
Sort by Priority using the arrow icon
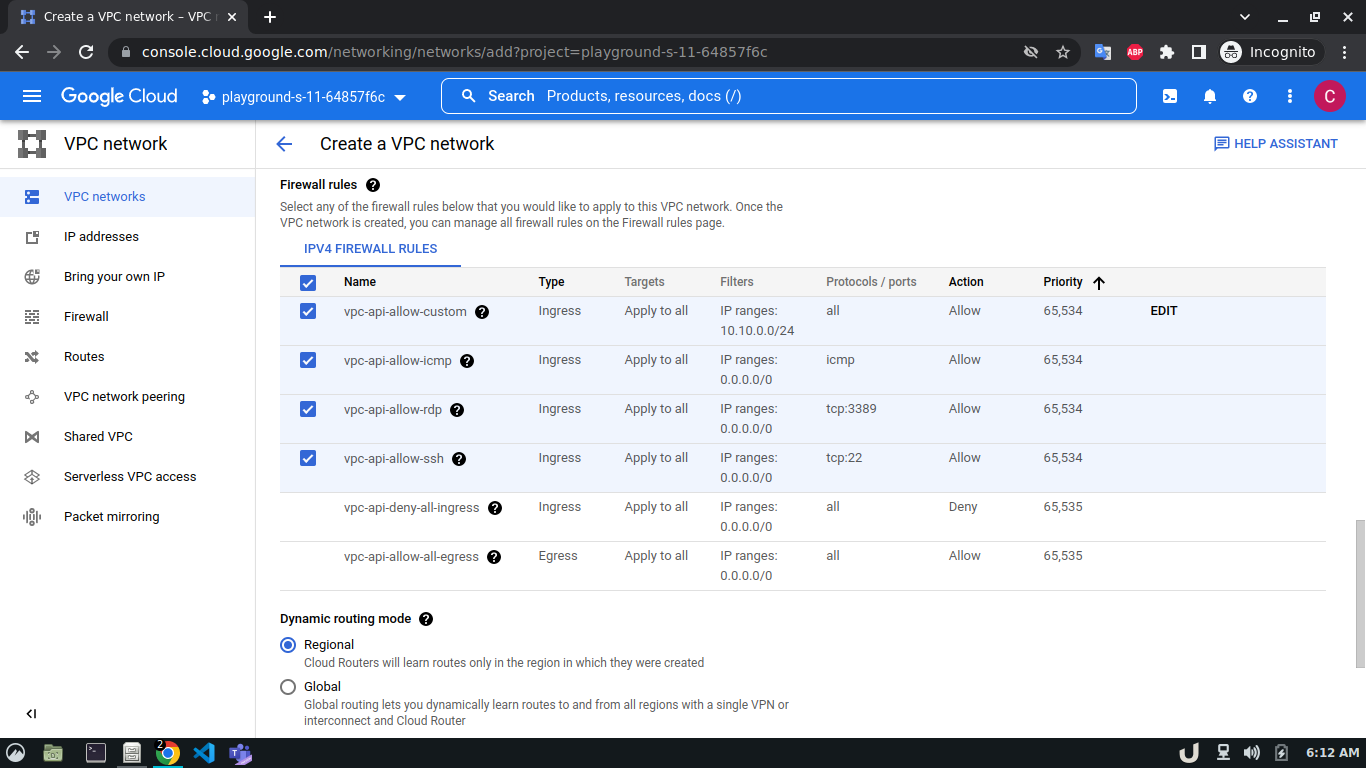[1099, 283]
